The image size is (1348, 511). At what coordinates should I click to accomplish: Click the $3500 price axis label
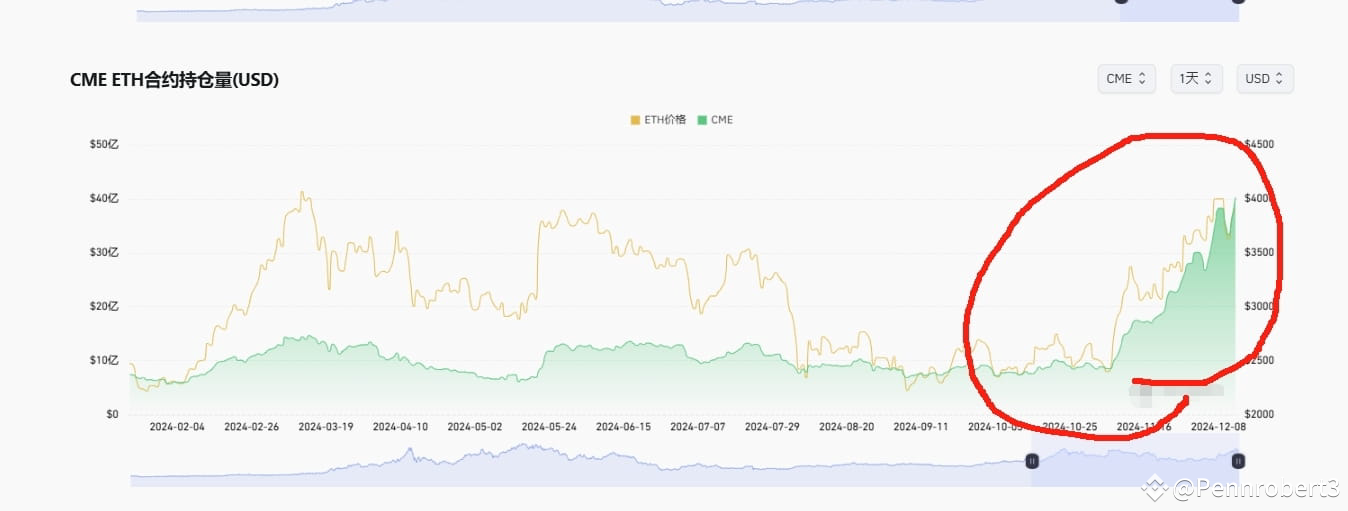tap(1259, 252)
